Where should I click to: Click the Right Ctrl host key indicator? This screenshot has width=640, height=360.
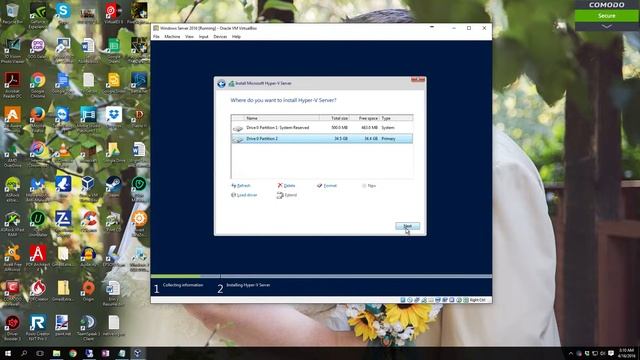pyautogui.click(x=478, y=300)
